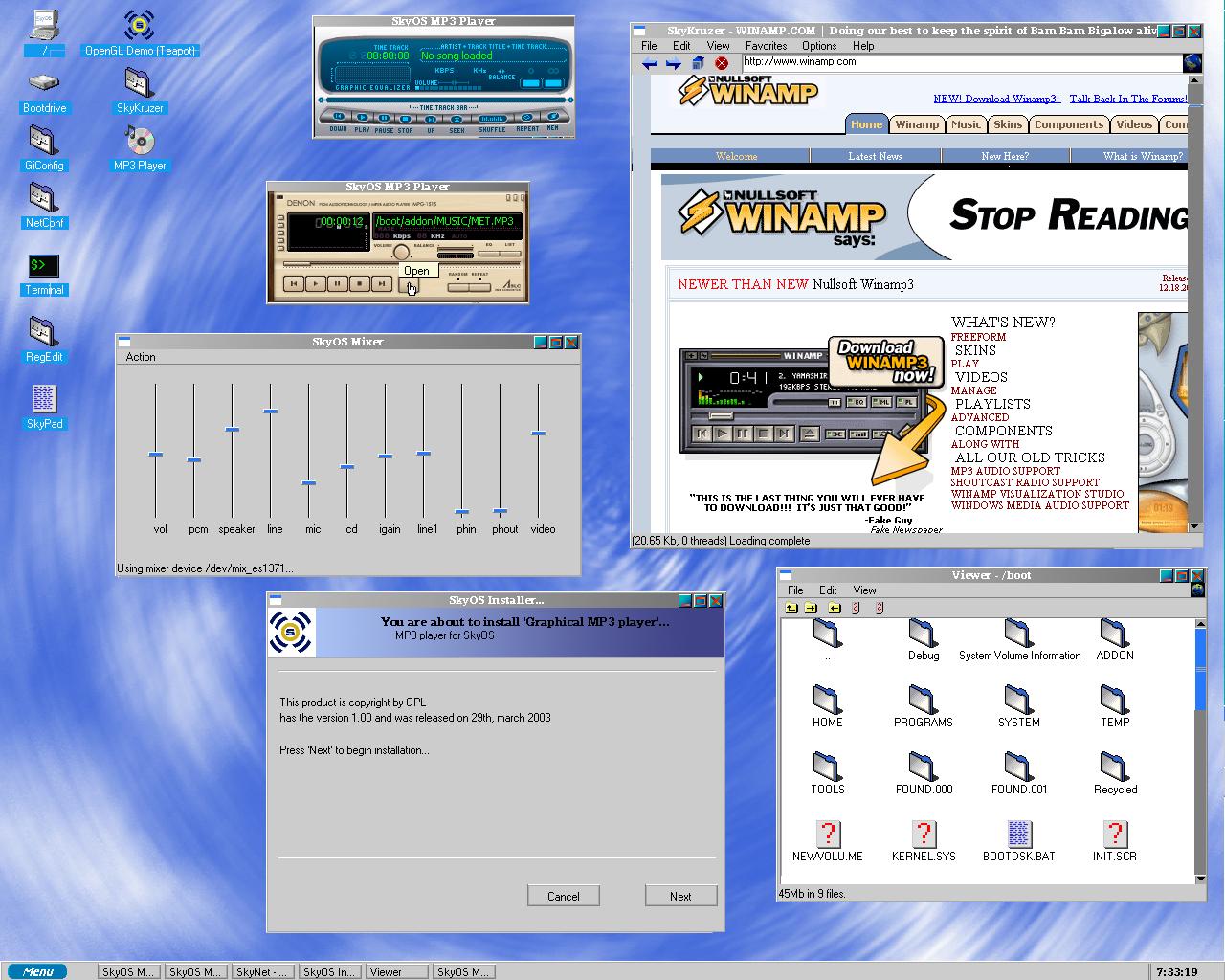Select the KERNEL.SYS file in Viewer
Viewport: 1225px width, 980px height.
[924, 841]
